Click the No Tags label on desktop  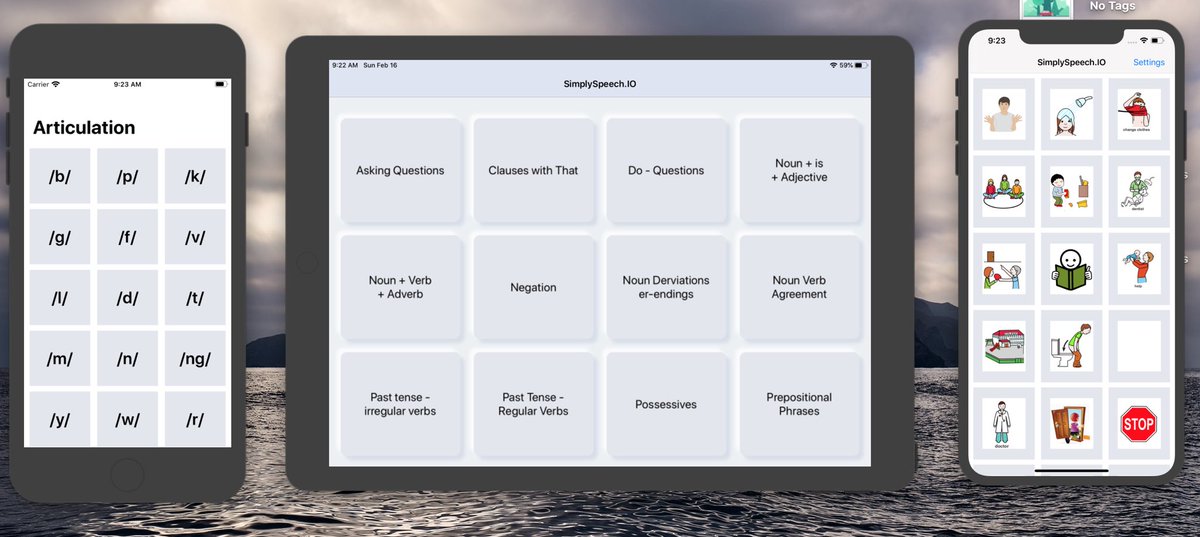coord(1112,6)
